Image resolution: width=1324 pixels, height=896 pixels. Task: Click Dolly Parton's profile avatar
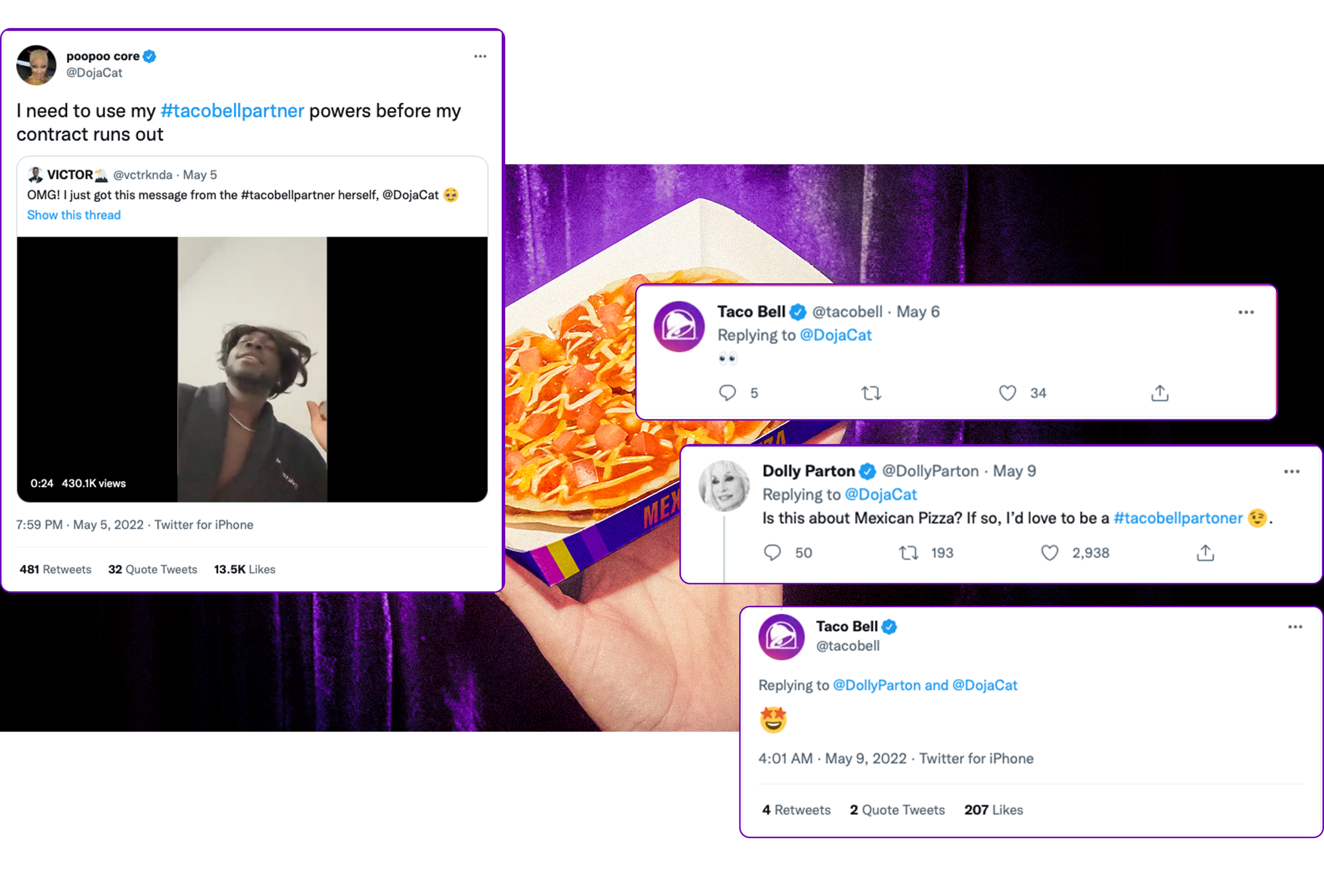pyautogui.click(x=723, y=485)
